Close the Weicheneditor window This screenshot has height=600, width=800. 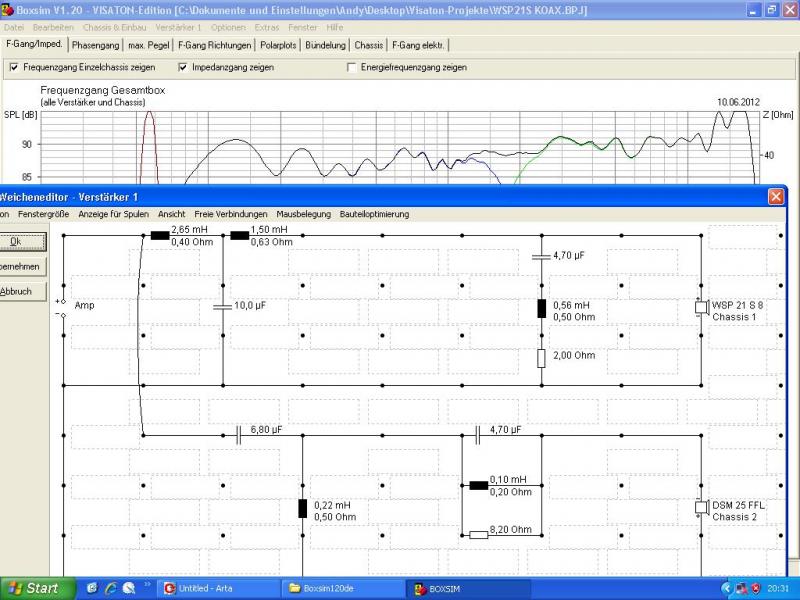pyautogui.click(x=776, y=196)
